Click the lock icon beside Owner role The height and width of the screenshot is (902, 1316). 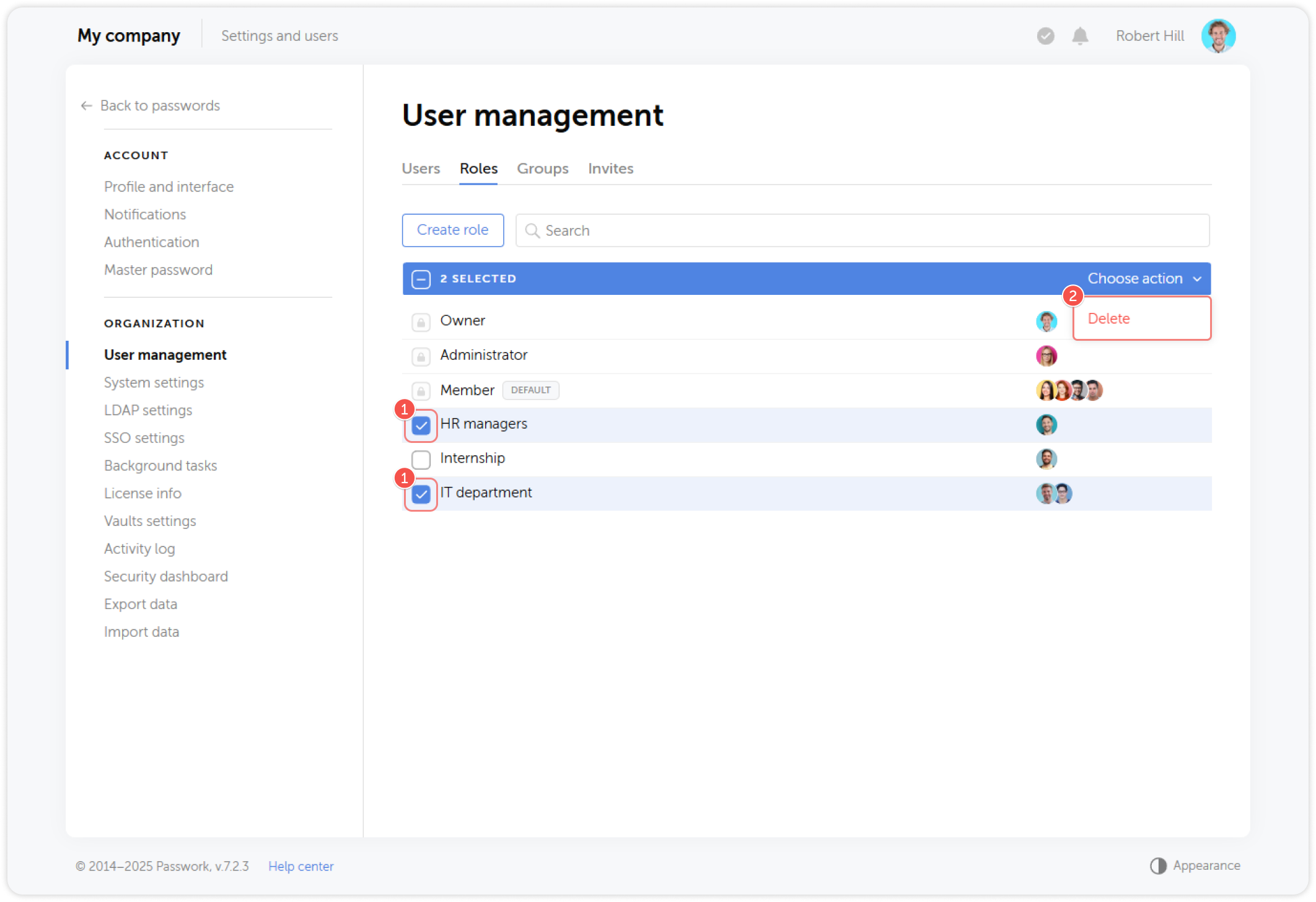click(x=421, y=322)
